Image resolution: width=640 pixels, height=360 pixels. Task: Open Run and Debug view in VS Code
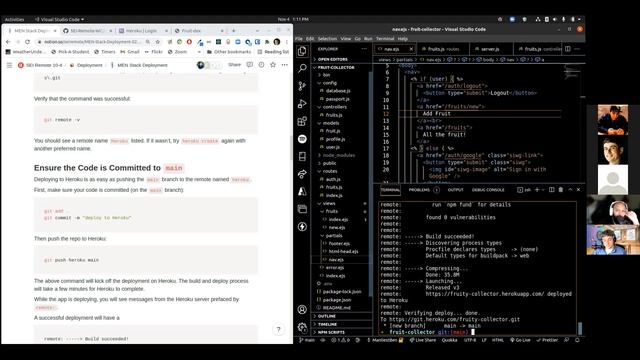tap(302, 104)
